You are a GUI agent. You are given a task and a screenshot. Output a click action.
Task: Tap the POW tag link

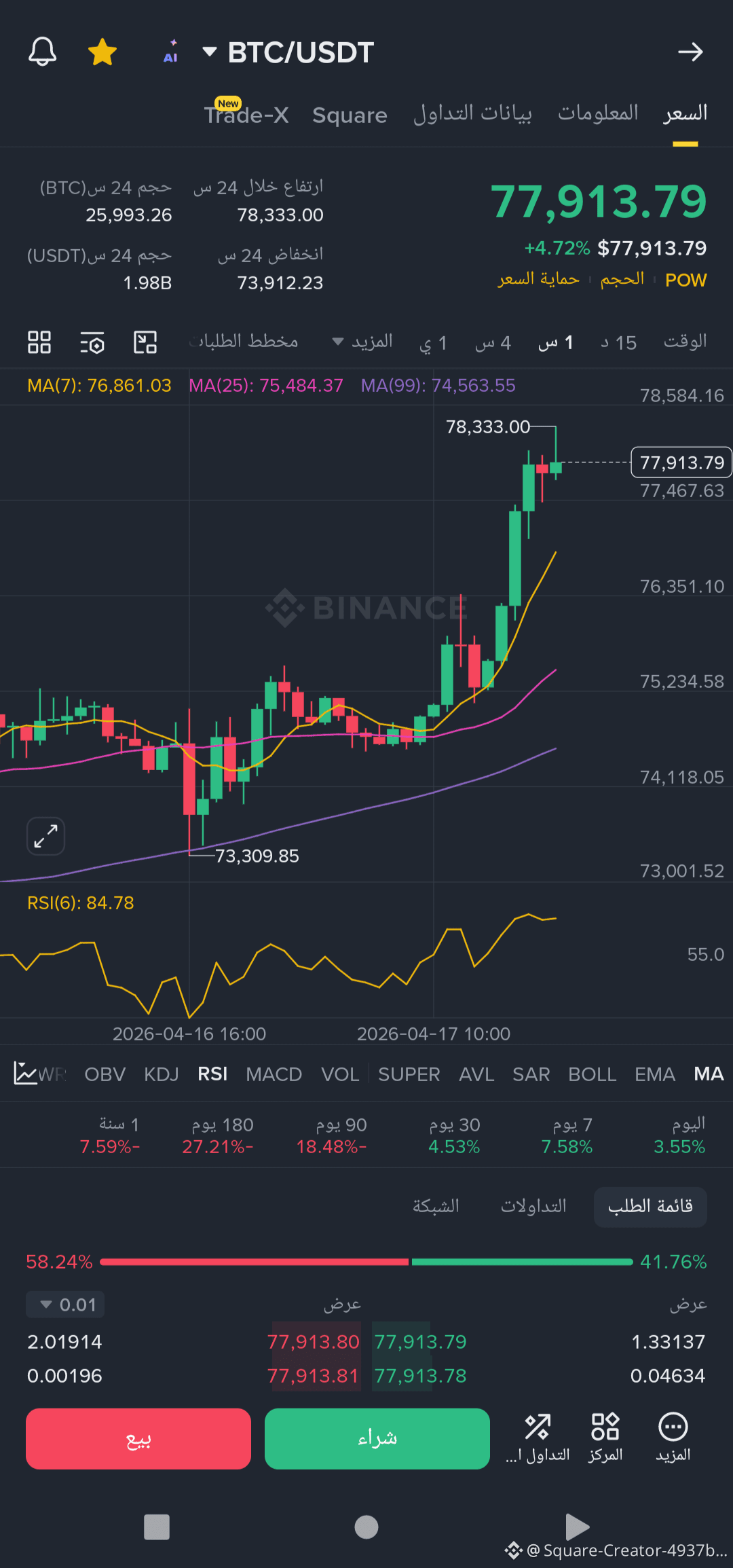point(685,280)
